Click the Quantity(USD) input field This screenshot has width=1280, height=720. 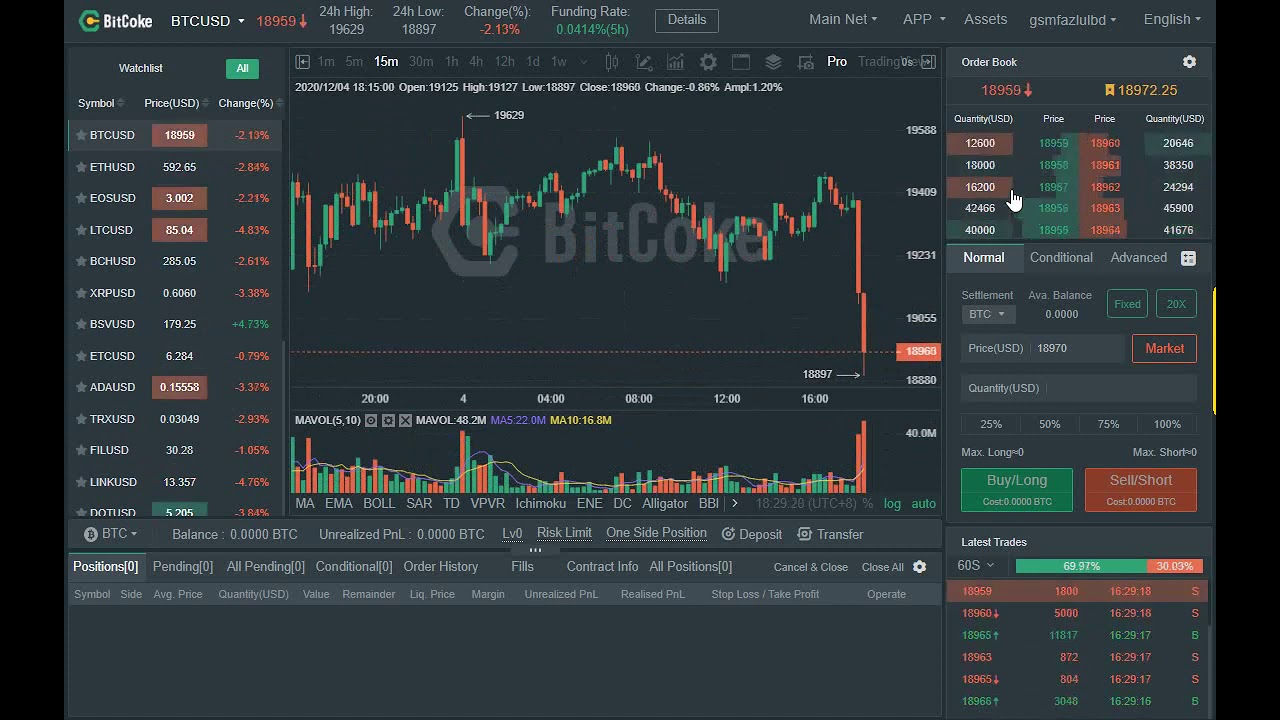coord(1079,388)
